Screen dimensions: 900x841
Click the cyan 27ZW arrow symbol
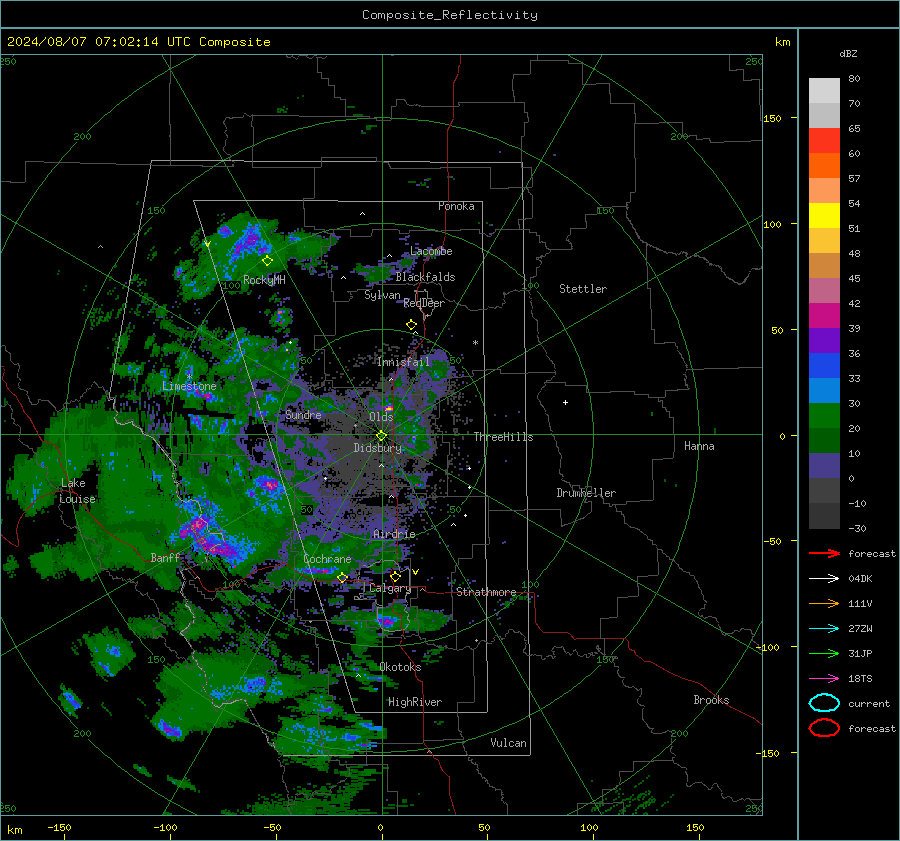pos(824,629)
